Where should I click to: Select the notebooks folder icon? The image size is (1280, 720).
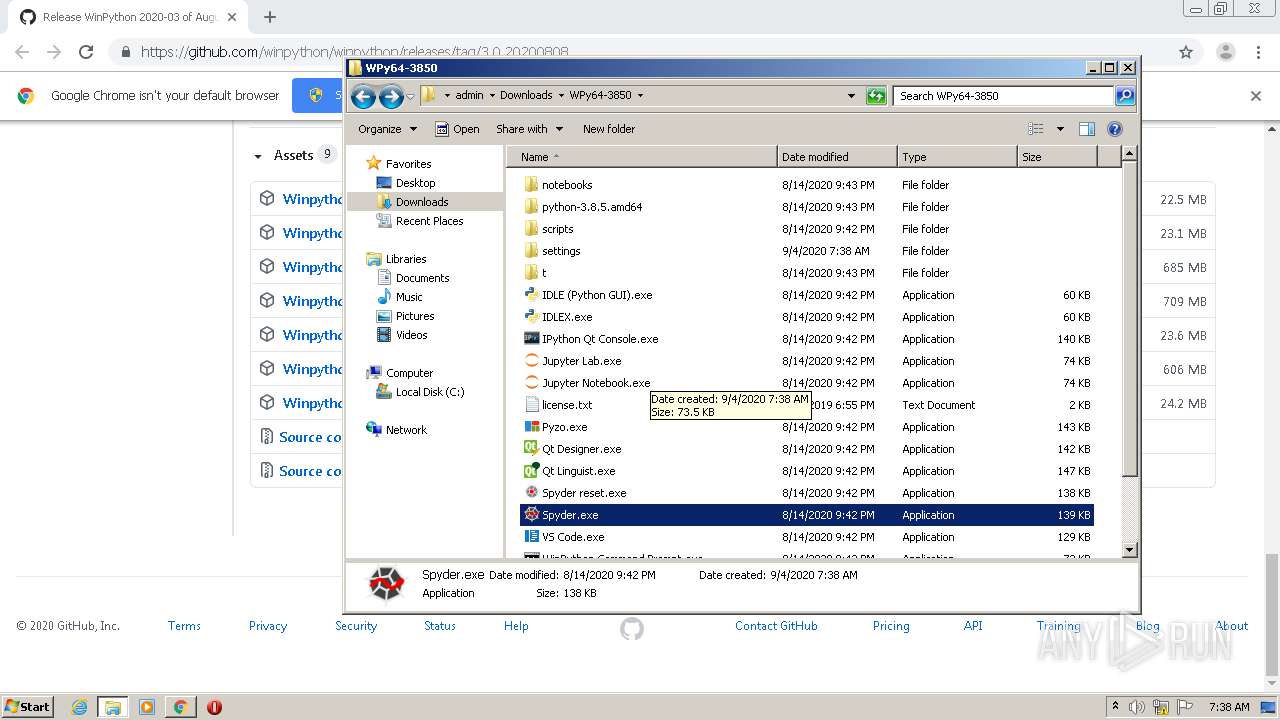[x=532, y=185]
